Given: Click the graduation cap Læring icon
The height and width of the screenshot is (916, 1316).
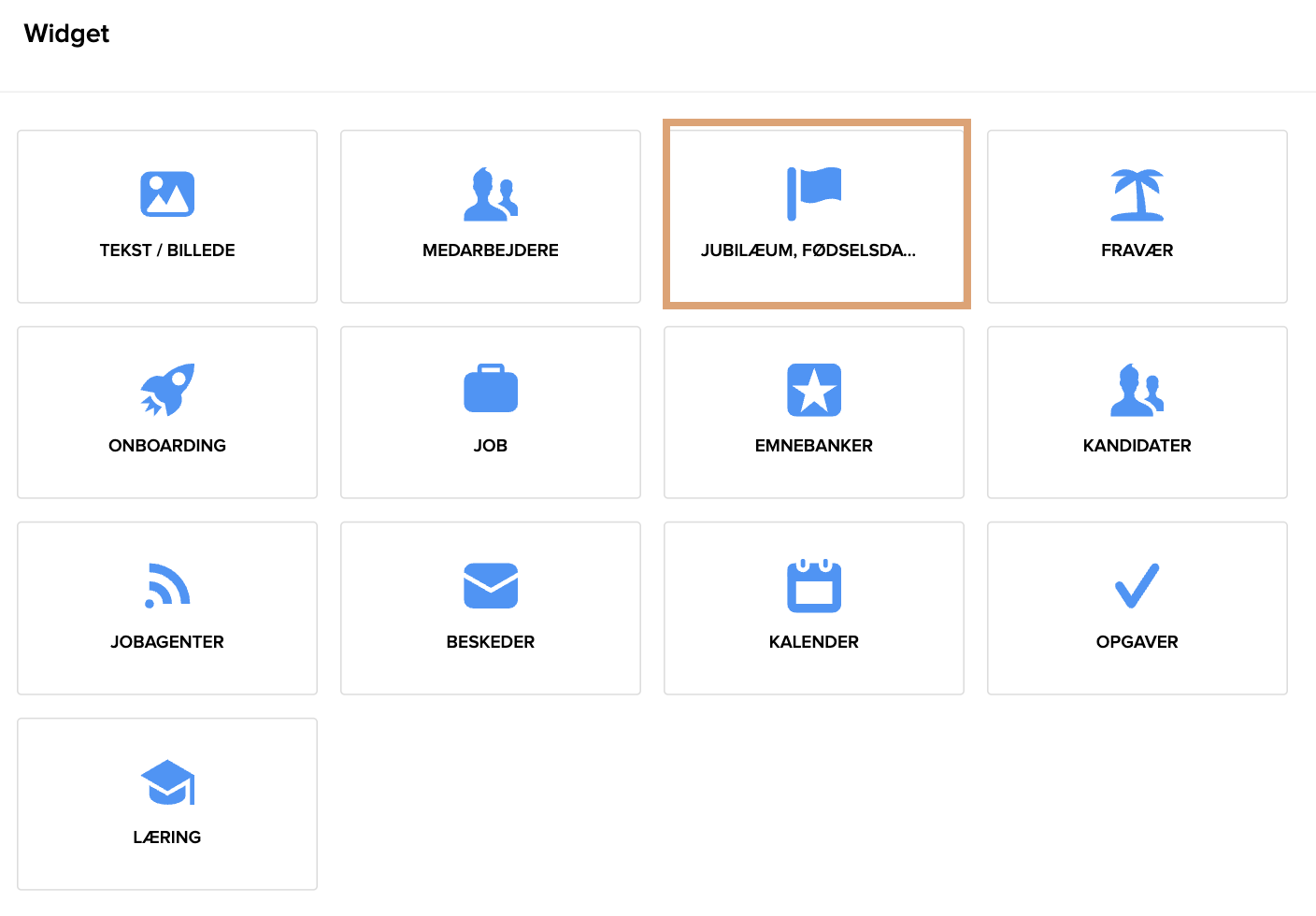Looking at the screenshot, I should (x=167, y=782).
